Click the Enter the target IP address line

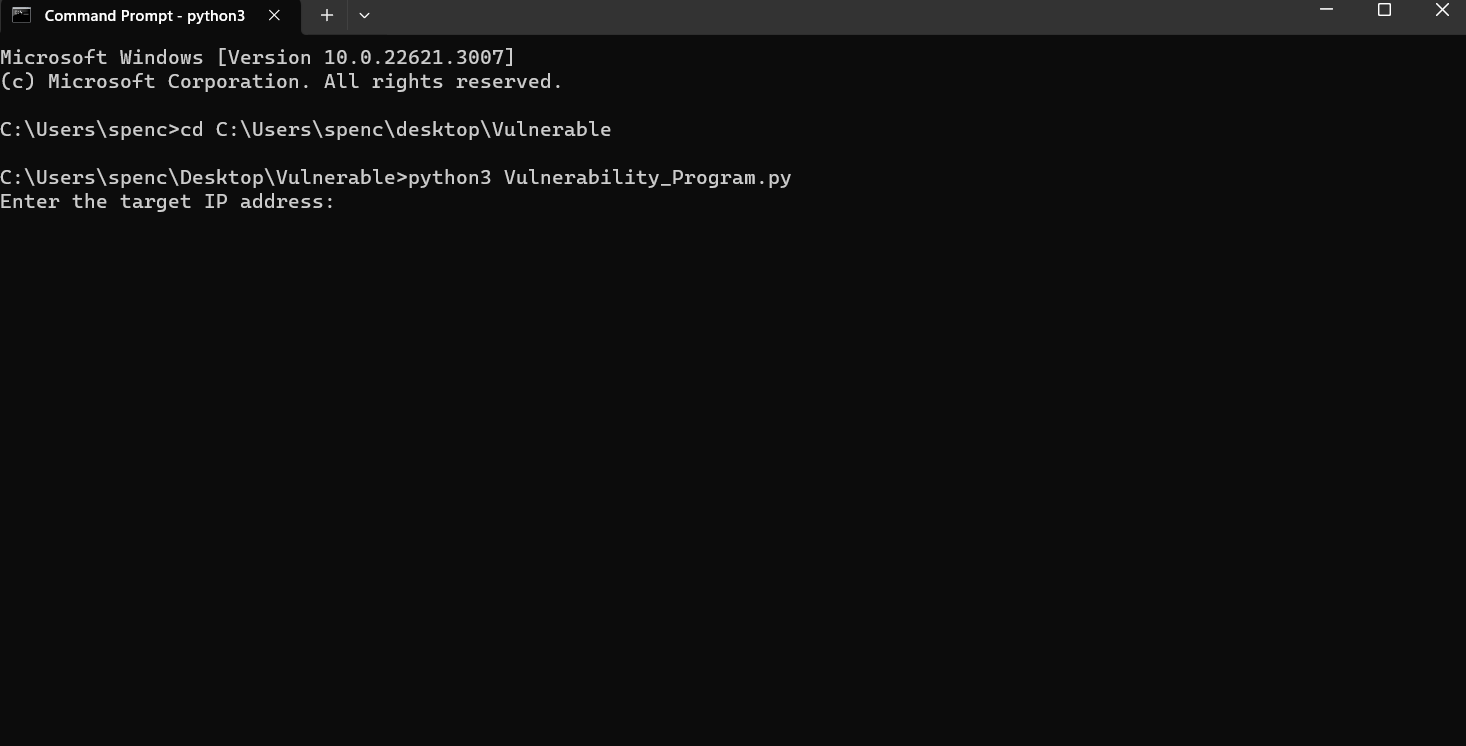[166, 201]
